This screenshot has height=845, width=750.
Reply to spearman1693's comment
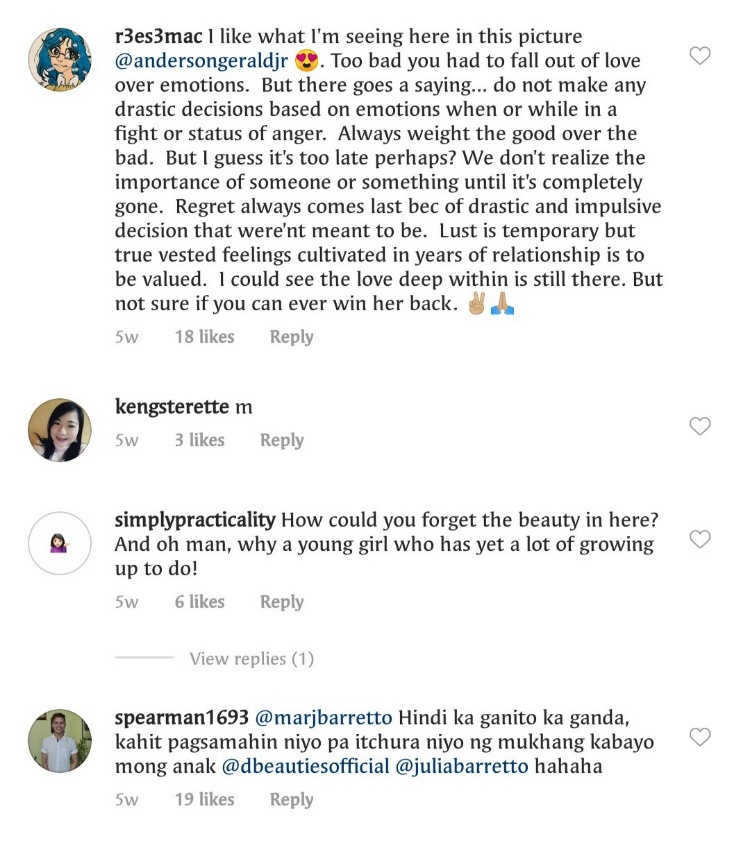[x=291, y=799]
